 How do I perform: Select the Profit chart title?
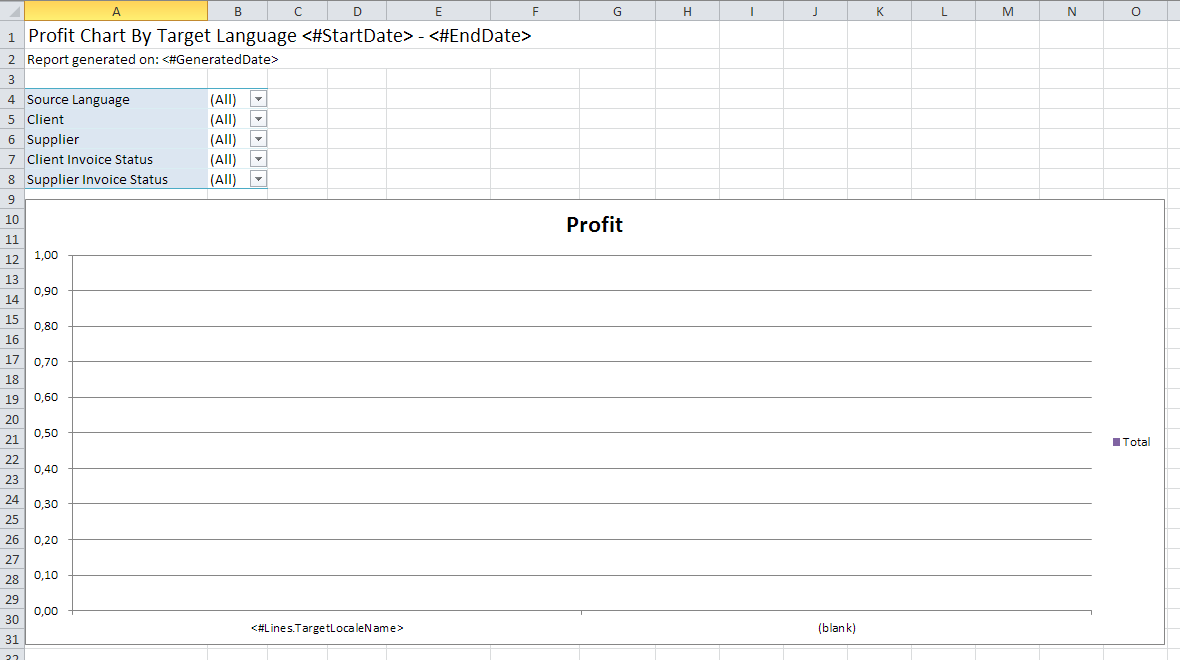coord(594,225)
